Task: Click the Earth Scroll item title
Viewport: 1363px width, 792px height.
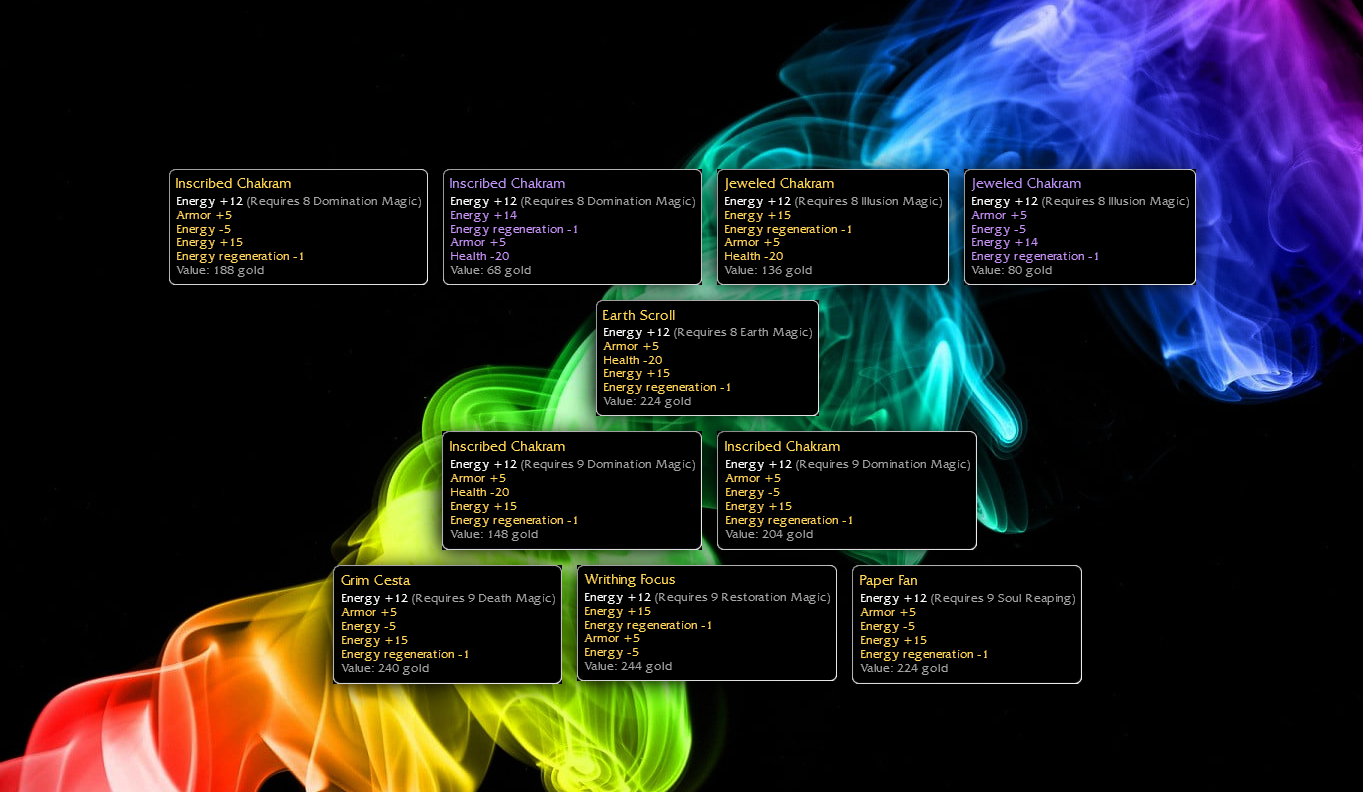Action: (638, 315)
